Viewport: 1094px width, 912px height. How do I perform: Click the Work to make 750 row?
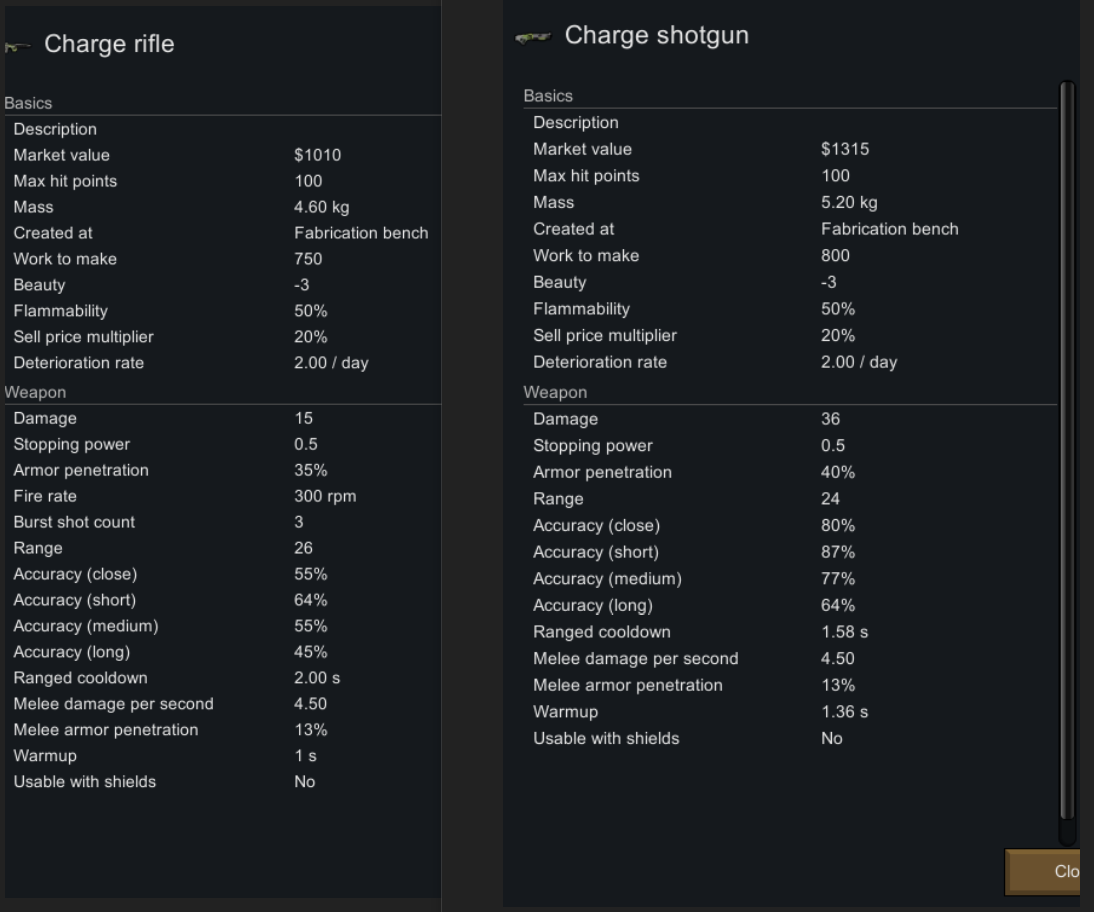[x=65, y=259]
